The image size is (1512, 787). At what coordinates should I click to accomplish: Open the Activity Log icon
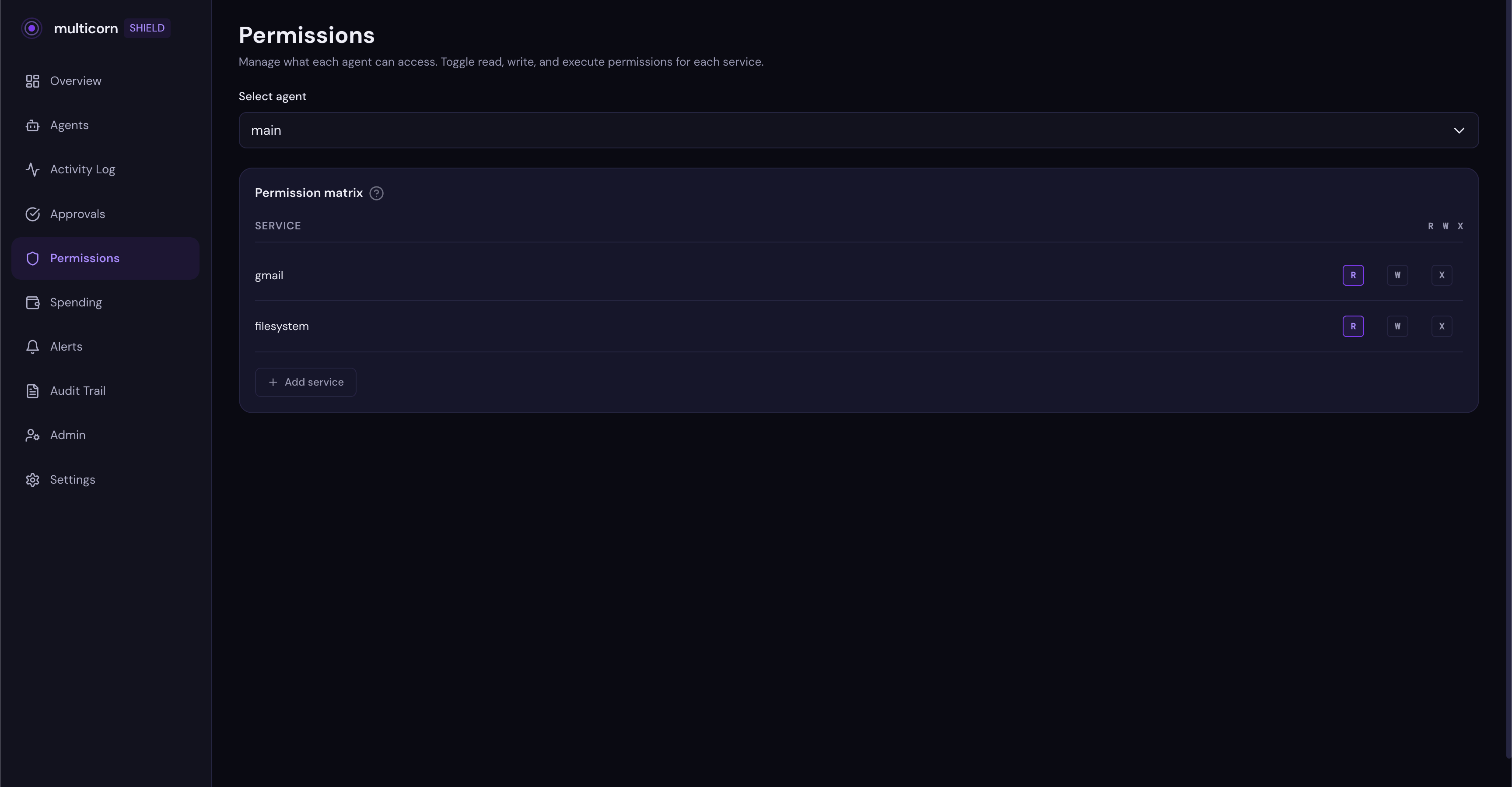click(x=32, y=169)
